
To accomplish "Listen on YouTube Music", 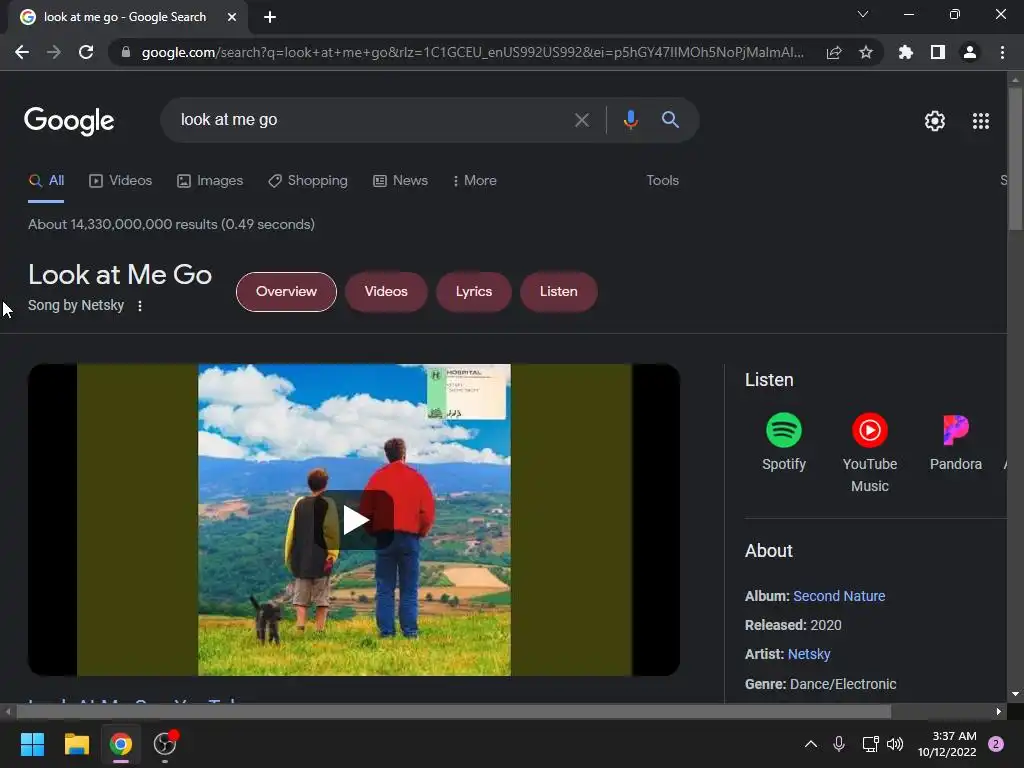I will click(869, 453).
